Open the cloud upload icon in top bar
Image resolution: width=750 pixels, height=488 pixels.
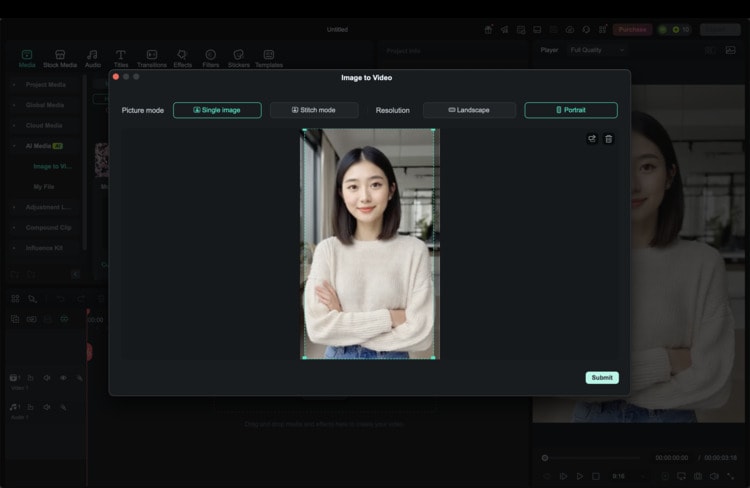pos(570,30)
